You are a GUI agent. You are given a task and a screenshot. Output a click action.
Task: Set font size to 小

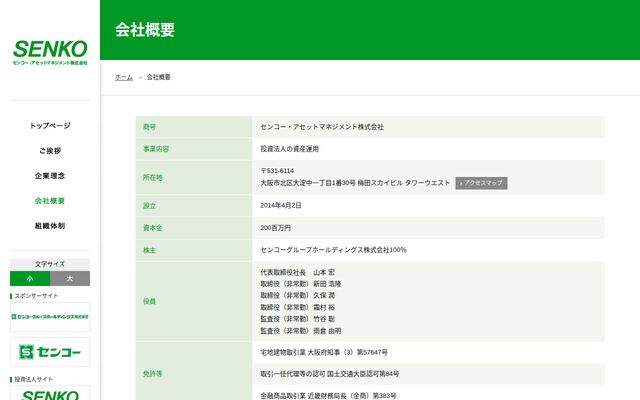point(30,278)
